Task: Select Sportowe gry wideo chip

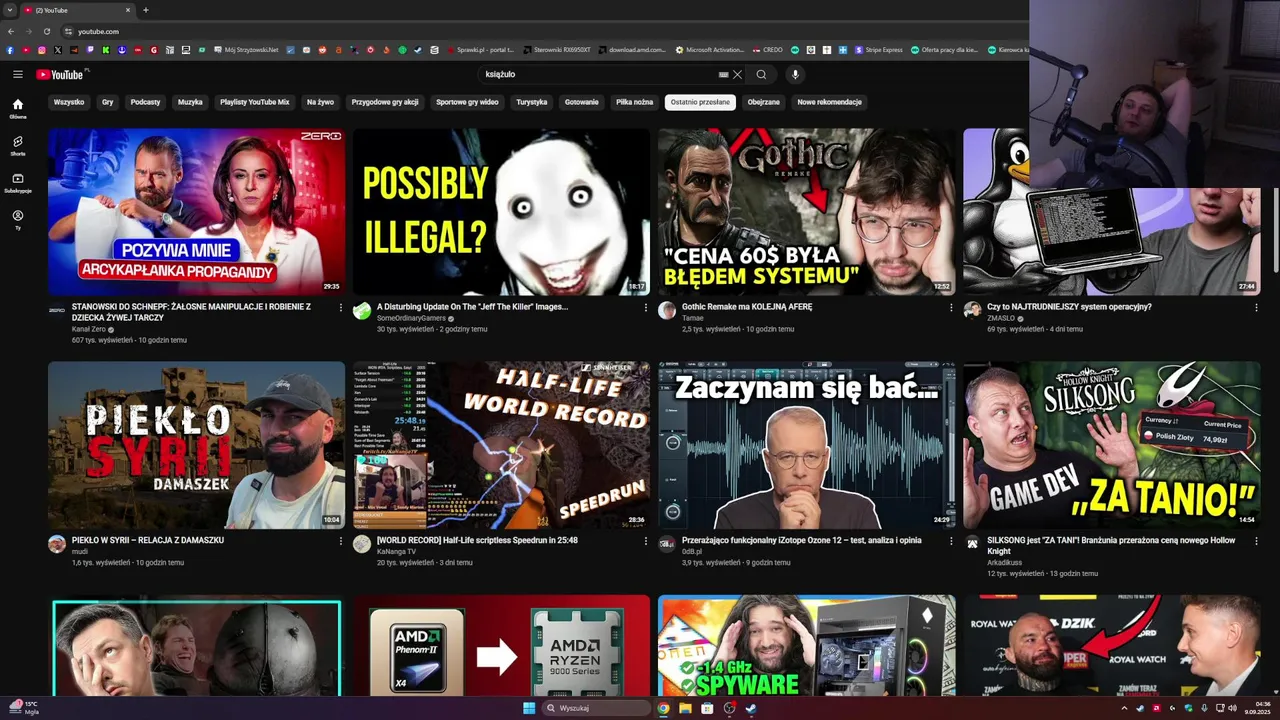Action: (467, 102)
